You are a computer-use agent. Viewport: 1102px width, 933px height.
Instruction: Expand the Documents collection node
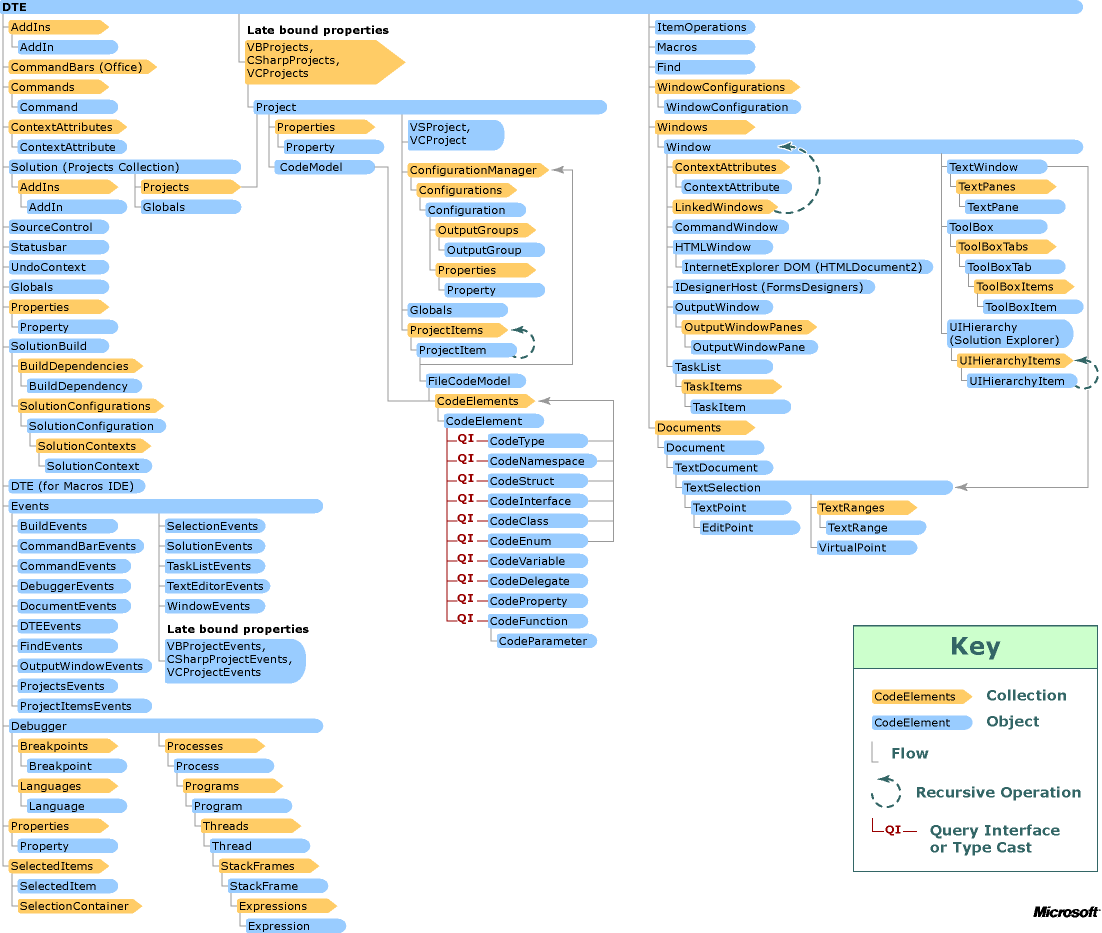tap(690, 427)
